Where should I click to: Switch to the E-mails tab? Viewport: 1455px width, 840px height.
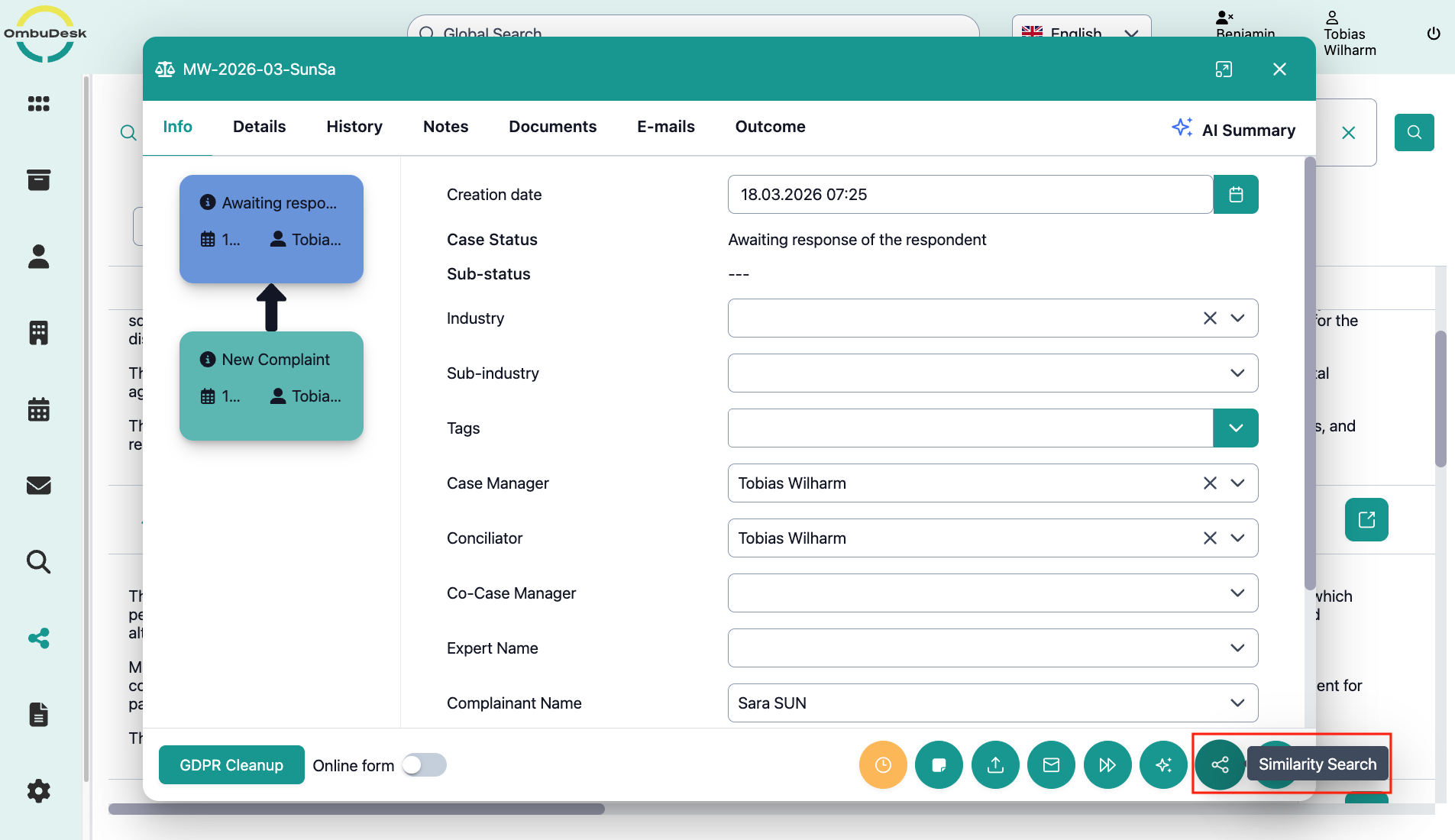pyautogui.click(x=666, y=127)
